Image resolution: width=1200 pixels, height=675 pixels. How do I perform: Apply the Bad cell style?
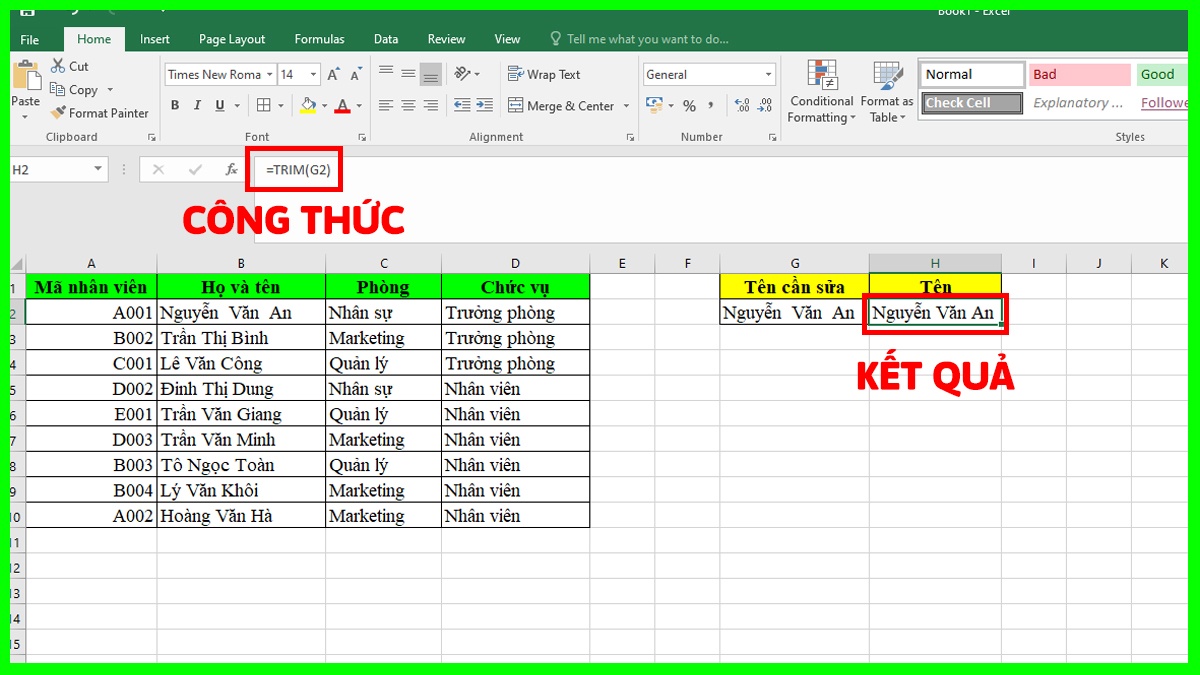(1080, 74)
